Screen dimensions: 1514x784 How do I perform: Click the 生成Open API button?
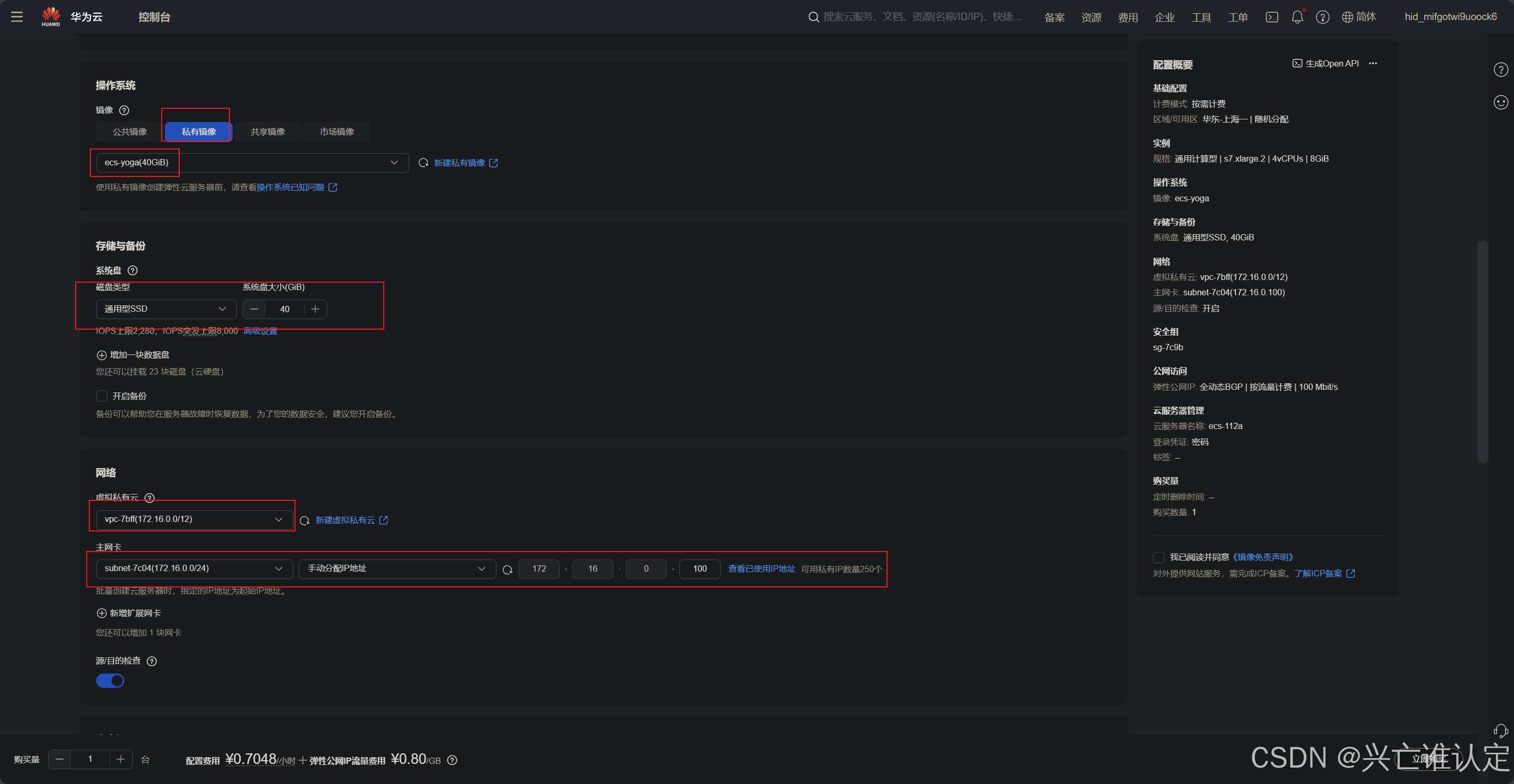(x=1325, y=63)
